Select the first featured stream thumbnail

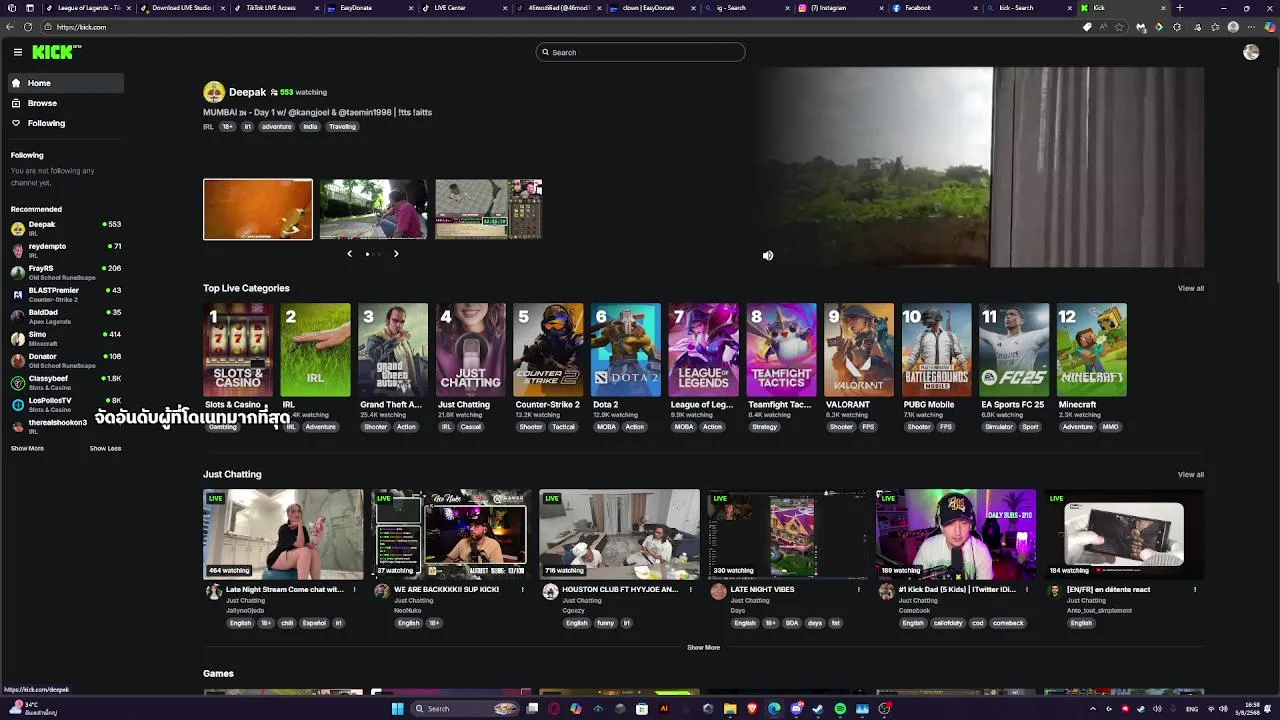tap(258, 210)
